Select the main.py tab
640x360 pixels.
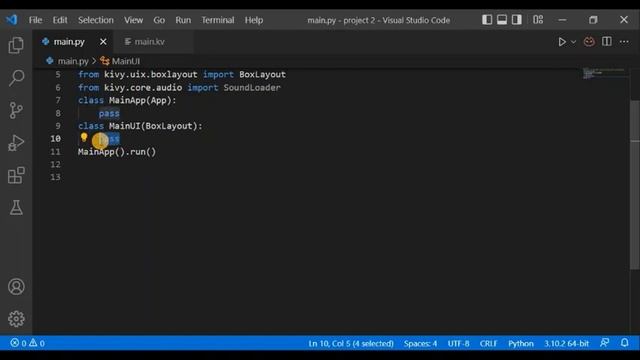pos(69,42)
